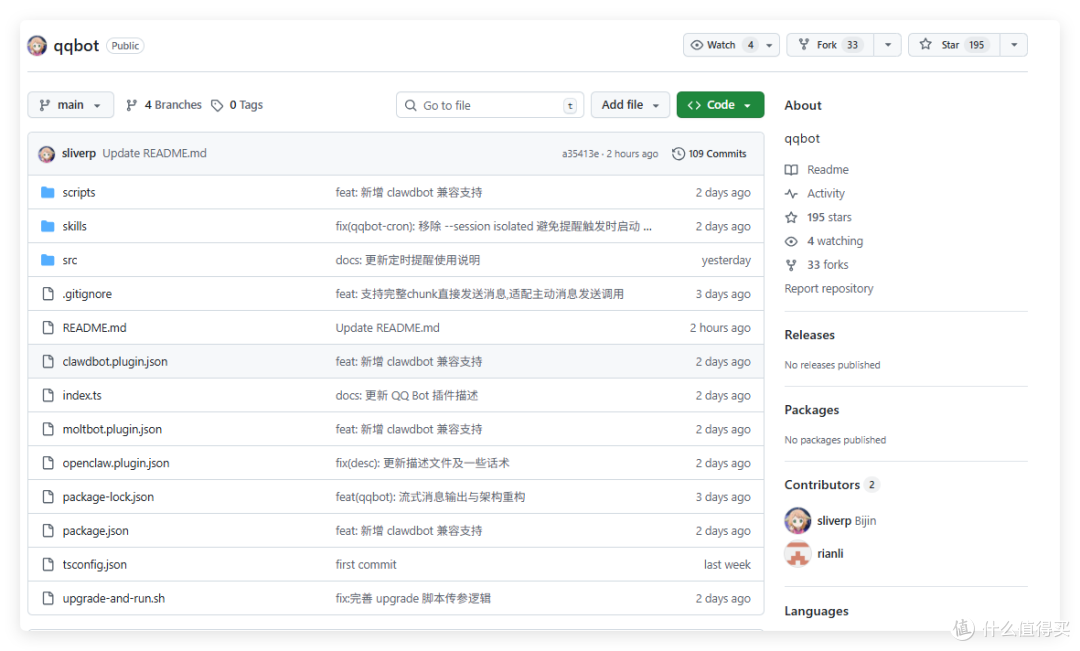Click the upgrade-and-run.sh file icon
The image size is (1080, 651).
pyautogui.click(x=48, y=598)
